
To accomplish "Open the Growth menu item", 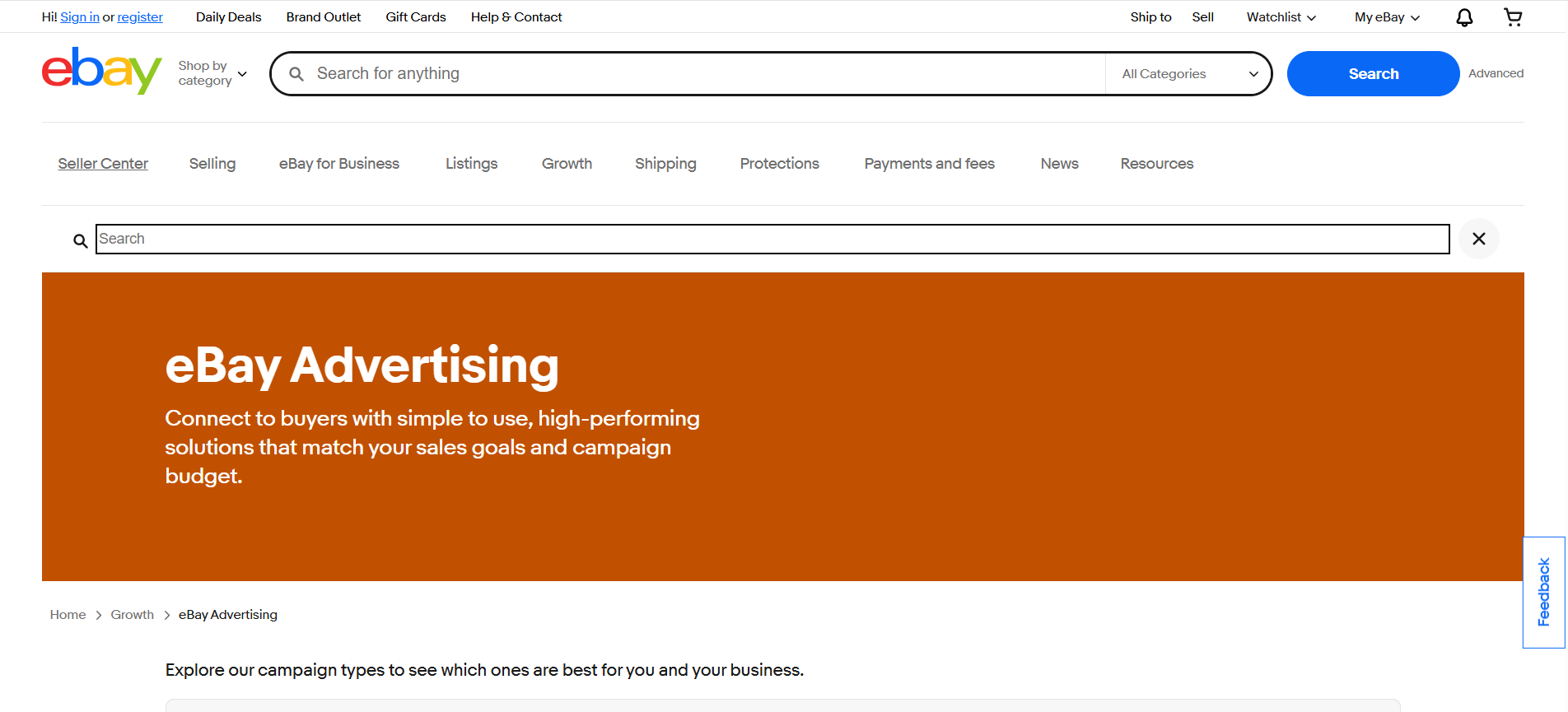I will (567, 164).
